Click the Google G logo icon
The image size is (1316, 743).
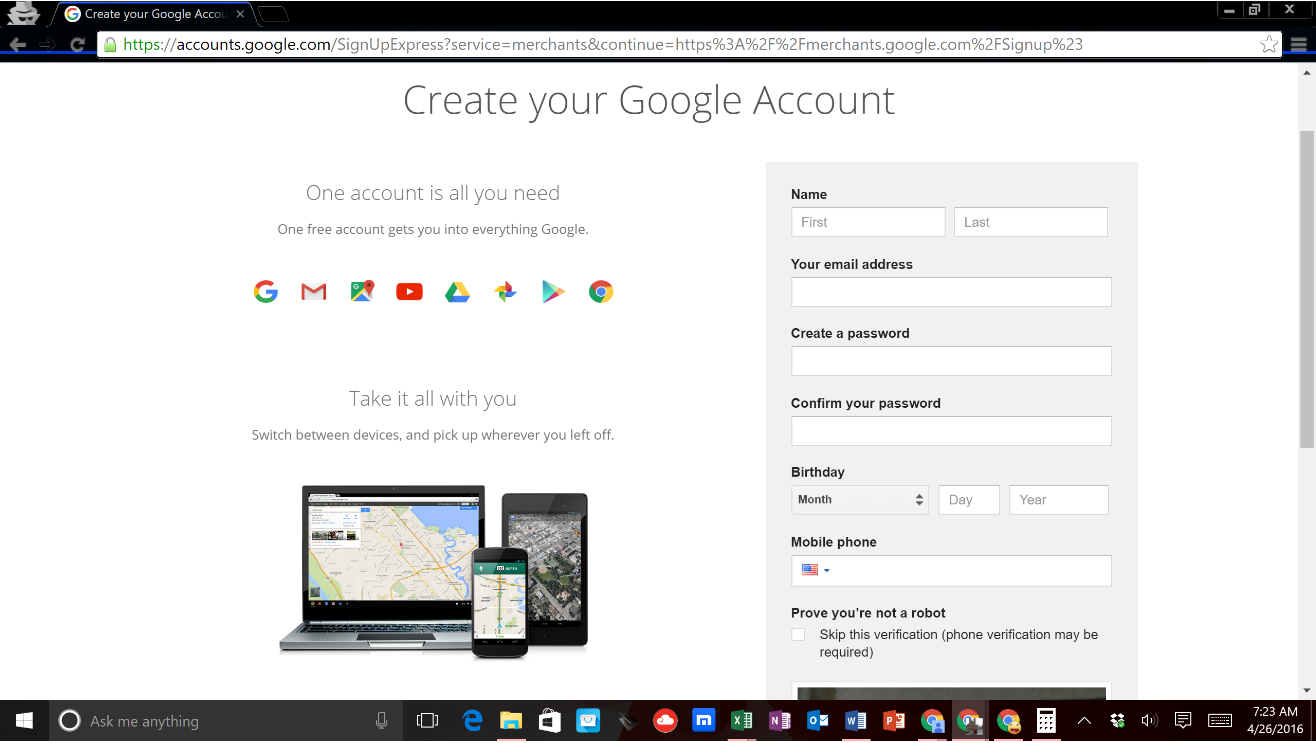click(x=265, y=292)
